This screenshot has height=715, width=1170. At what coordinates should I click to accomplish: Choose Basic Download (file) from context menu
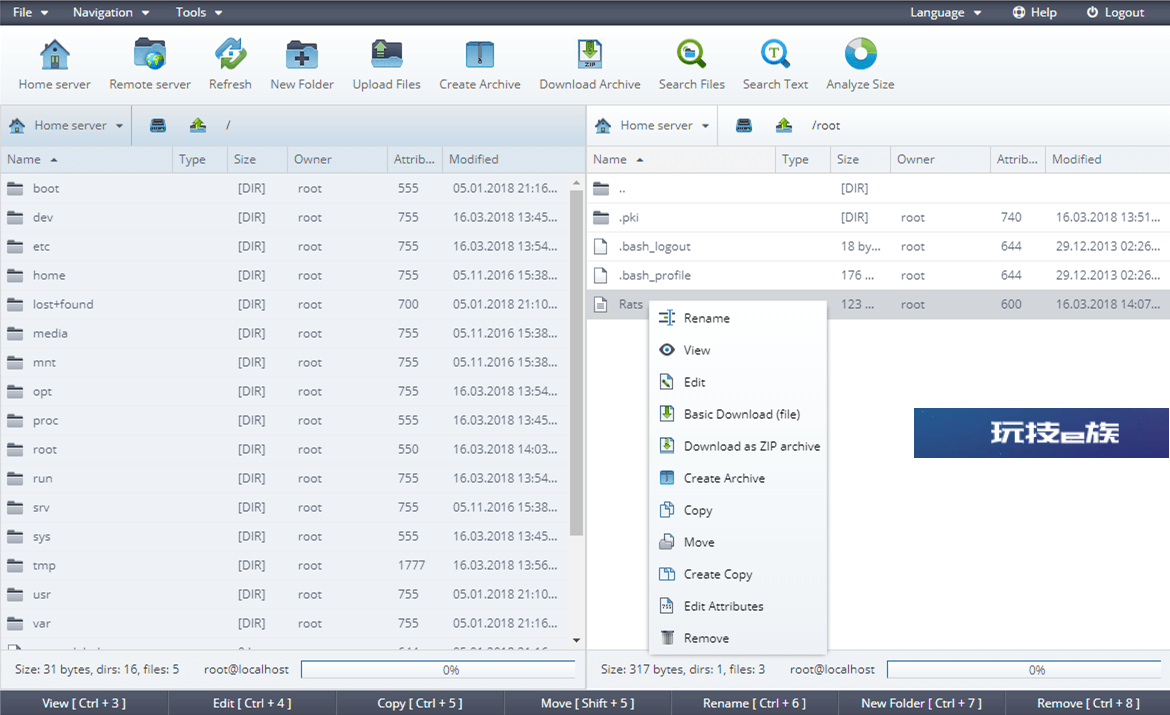point(738,414)
